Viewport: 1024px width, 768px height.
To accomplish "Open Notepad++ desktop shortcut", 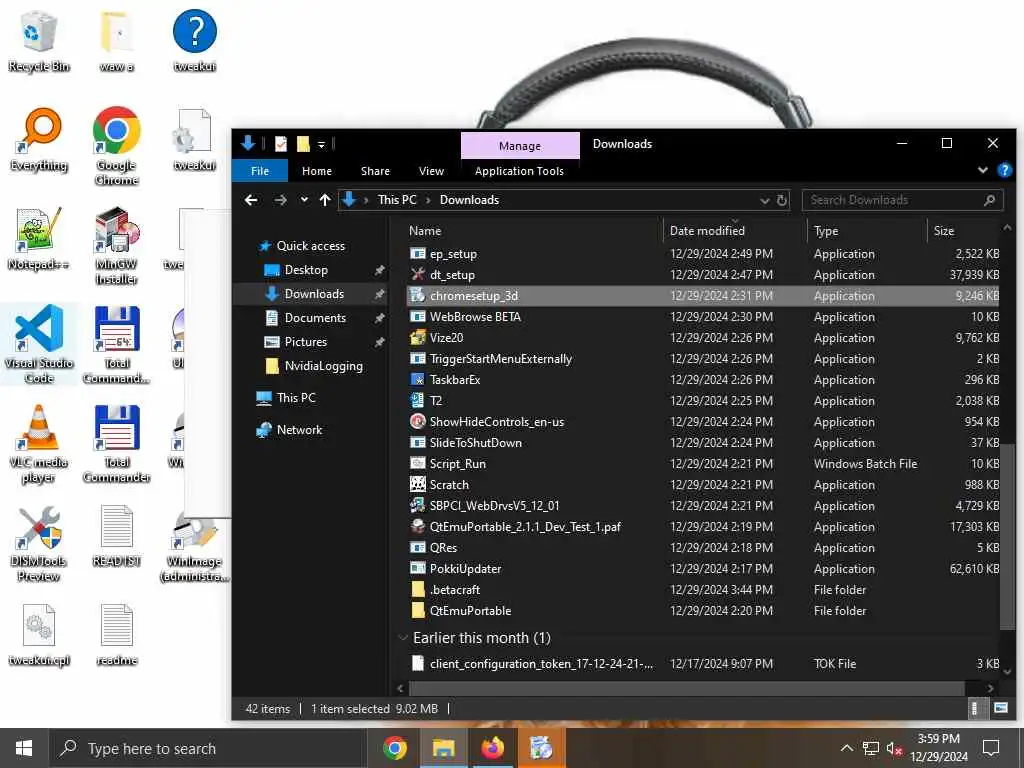I will (39, 239).
